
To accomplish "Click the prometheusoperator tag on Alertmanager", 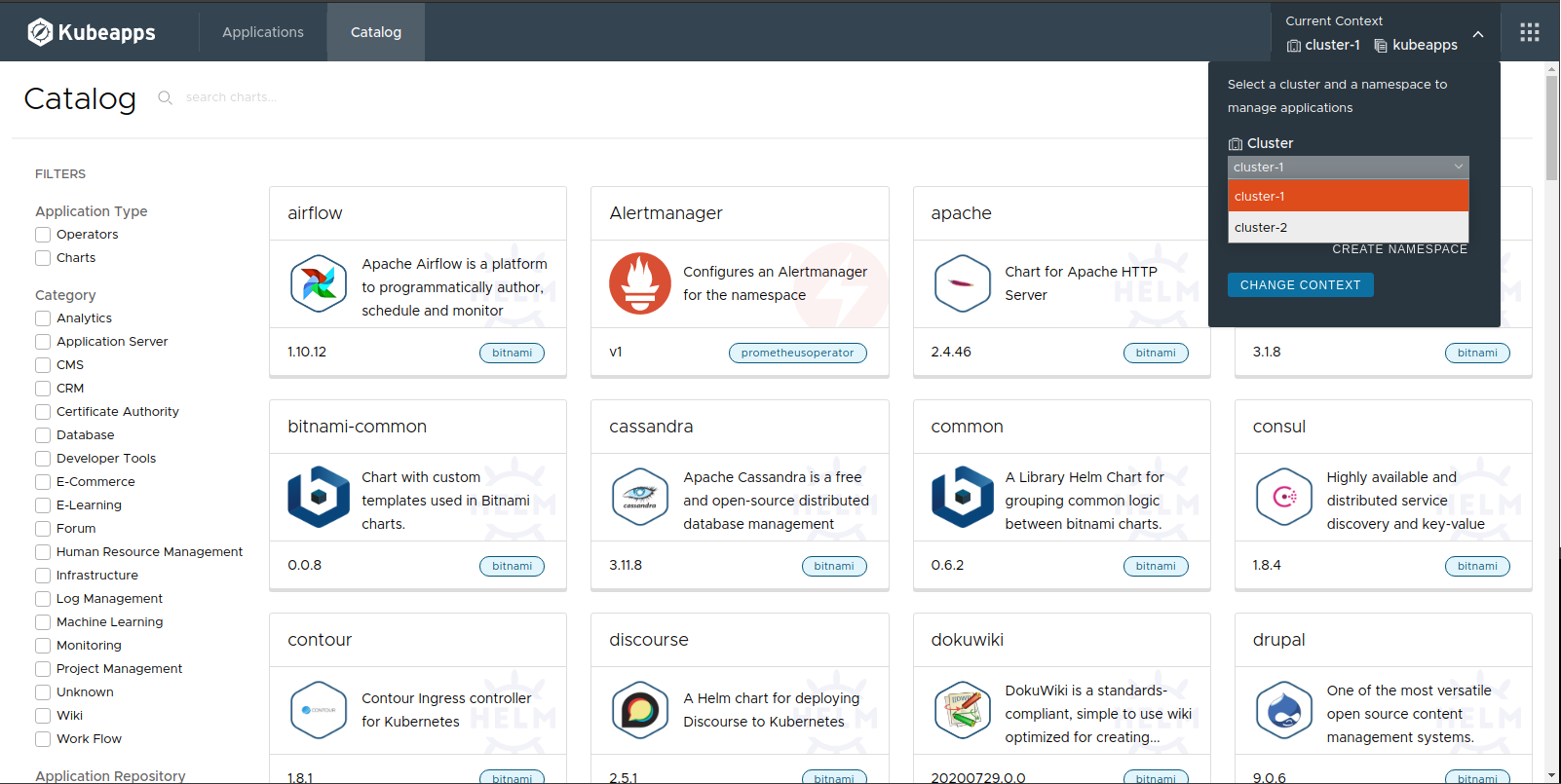I will (797, 353).
